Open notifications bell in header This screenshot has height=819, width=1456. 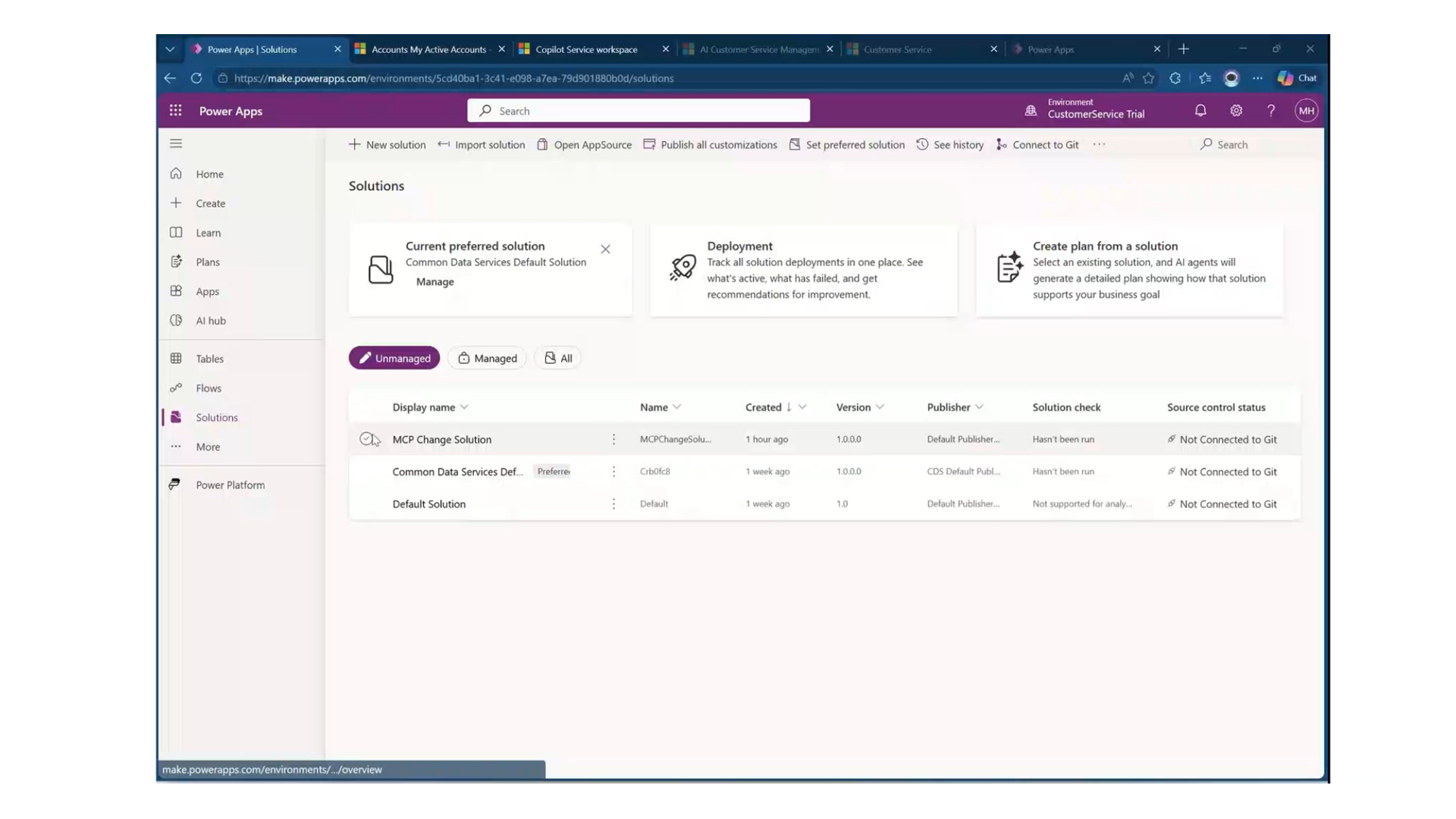point(1200,111)
